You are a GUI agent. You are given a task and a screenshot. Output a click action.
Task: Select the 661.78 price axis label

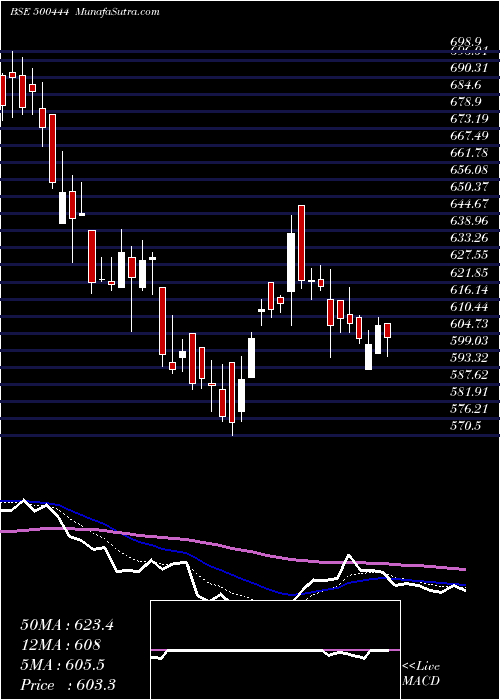click(467, 153)
